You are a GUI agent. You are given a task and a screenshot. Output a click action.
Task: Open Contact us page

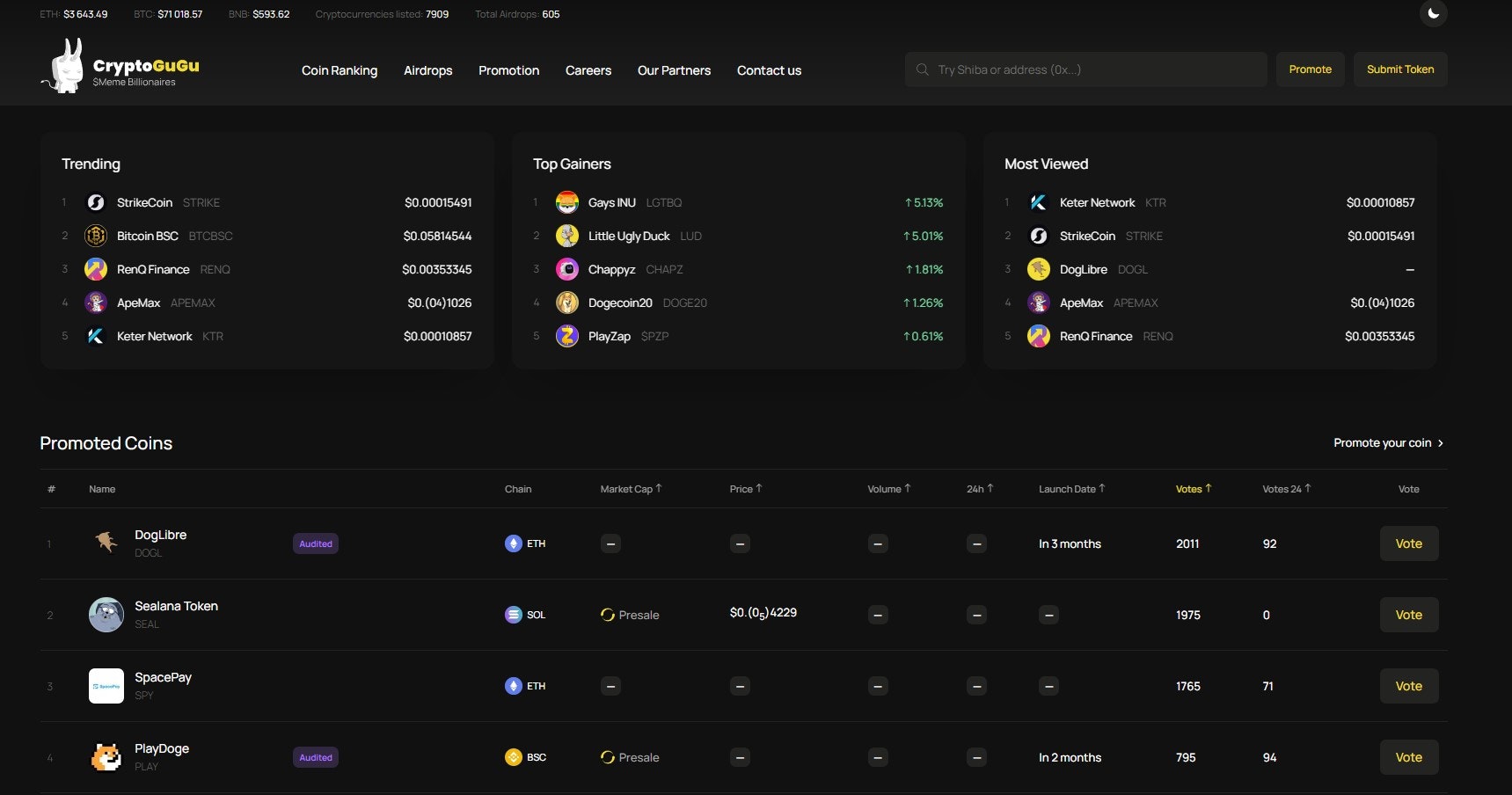pos(769,70)
